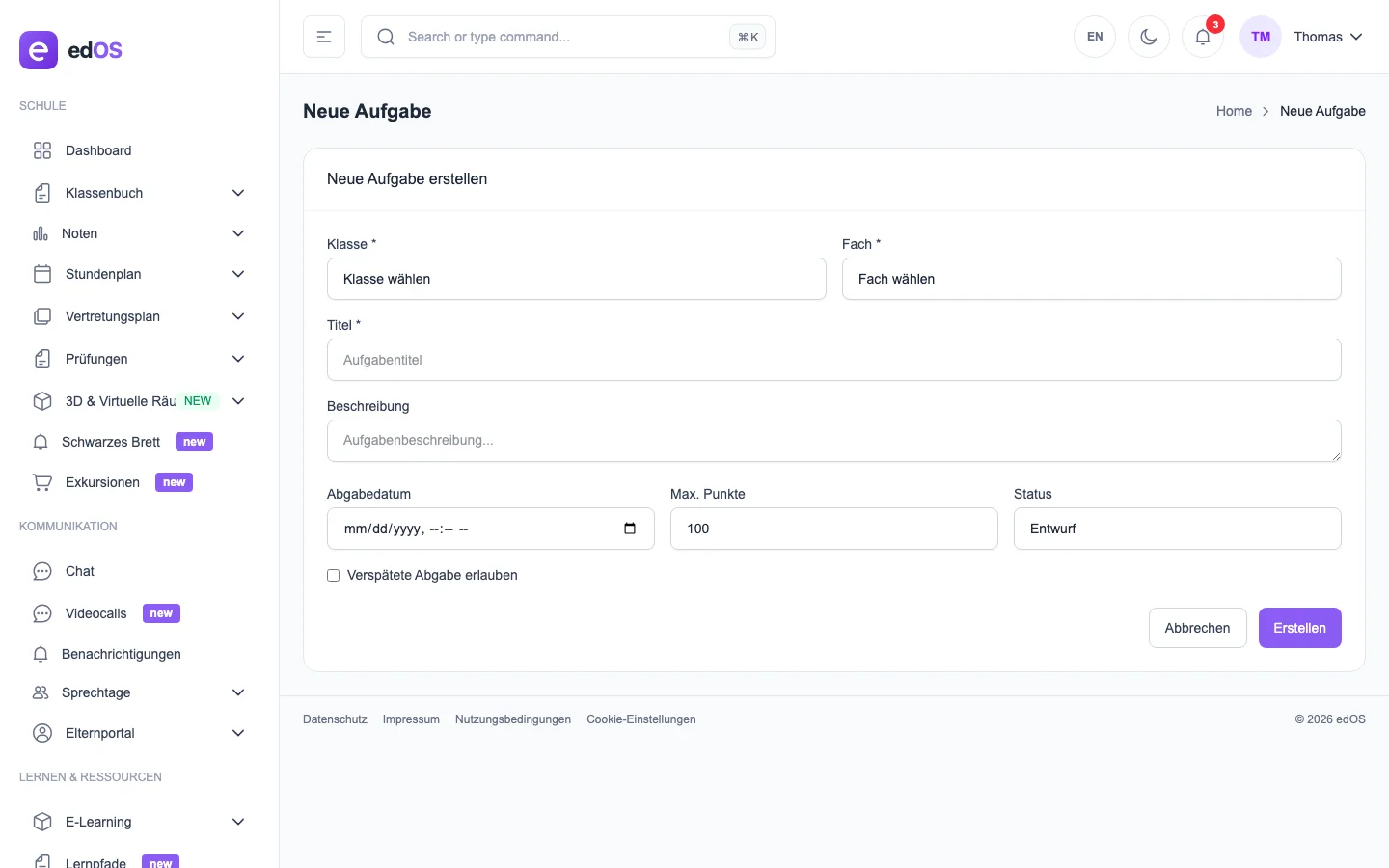1389x868 pixels.
Task: Click the calendar icon in Abgabedatum field
Action: click(x=630, y=529)
